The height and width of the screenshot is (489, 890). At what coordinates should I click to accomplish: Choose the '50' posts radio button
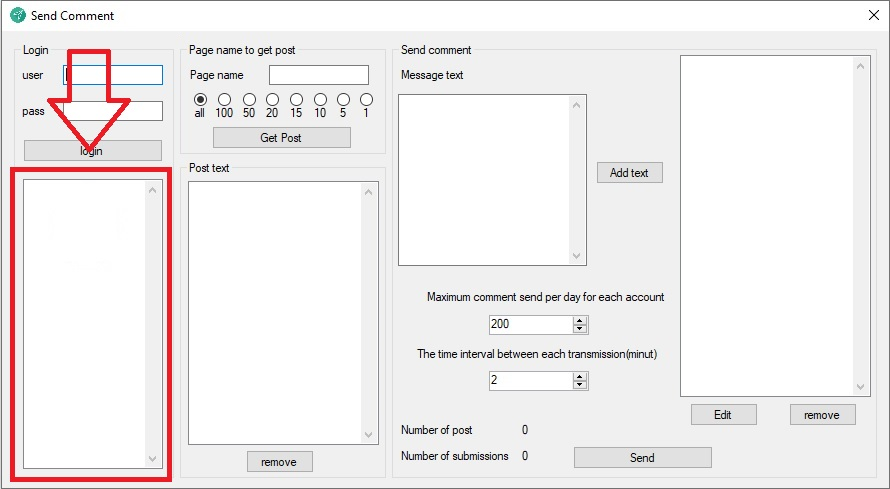[248, 99]
